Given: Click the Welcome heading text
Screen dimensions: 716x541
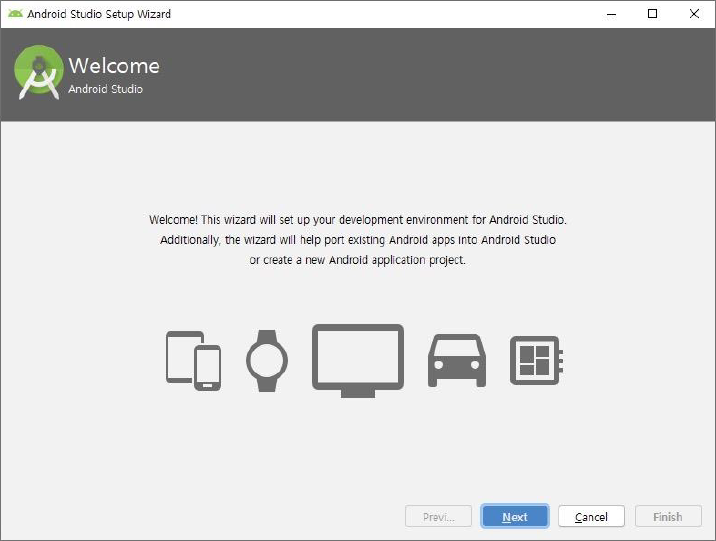Looking at the screenshot, I should pos(114,66).
